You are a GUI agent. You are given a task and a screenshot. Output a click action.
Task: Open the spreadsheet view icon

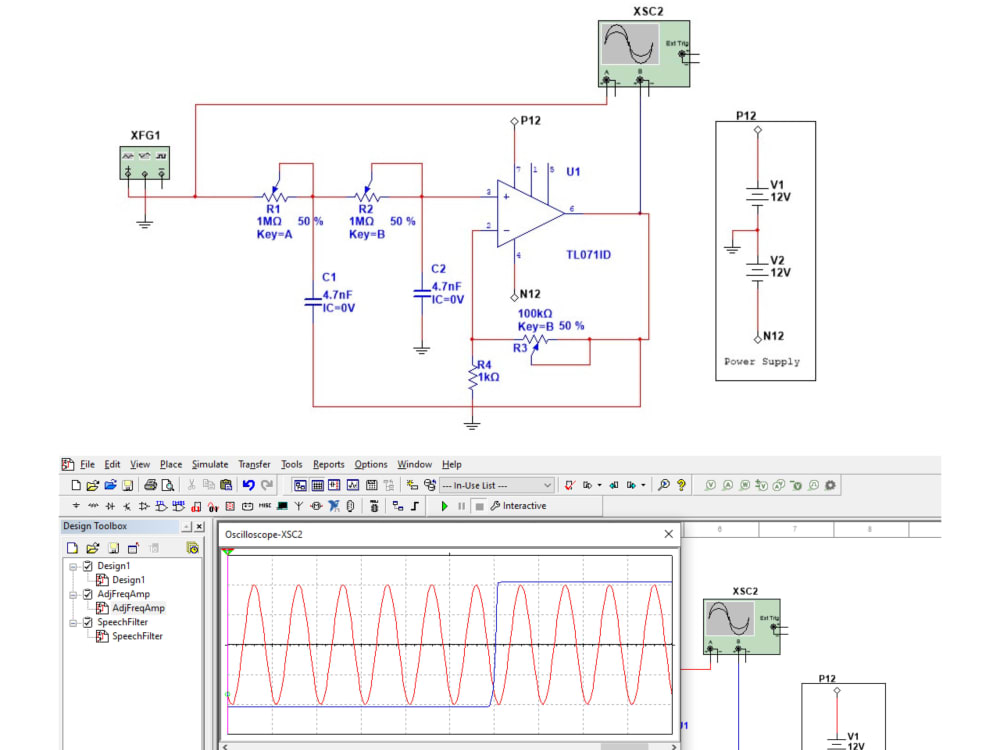[x=317, y=485]
